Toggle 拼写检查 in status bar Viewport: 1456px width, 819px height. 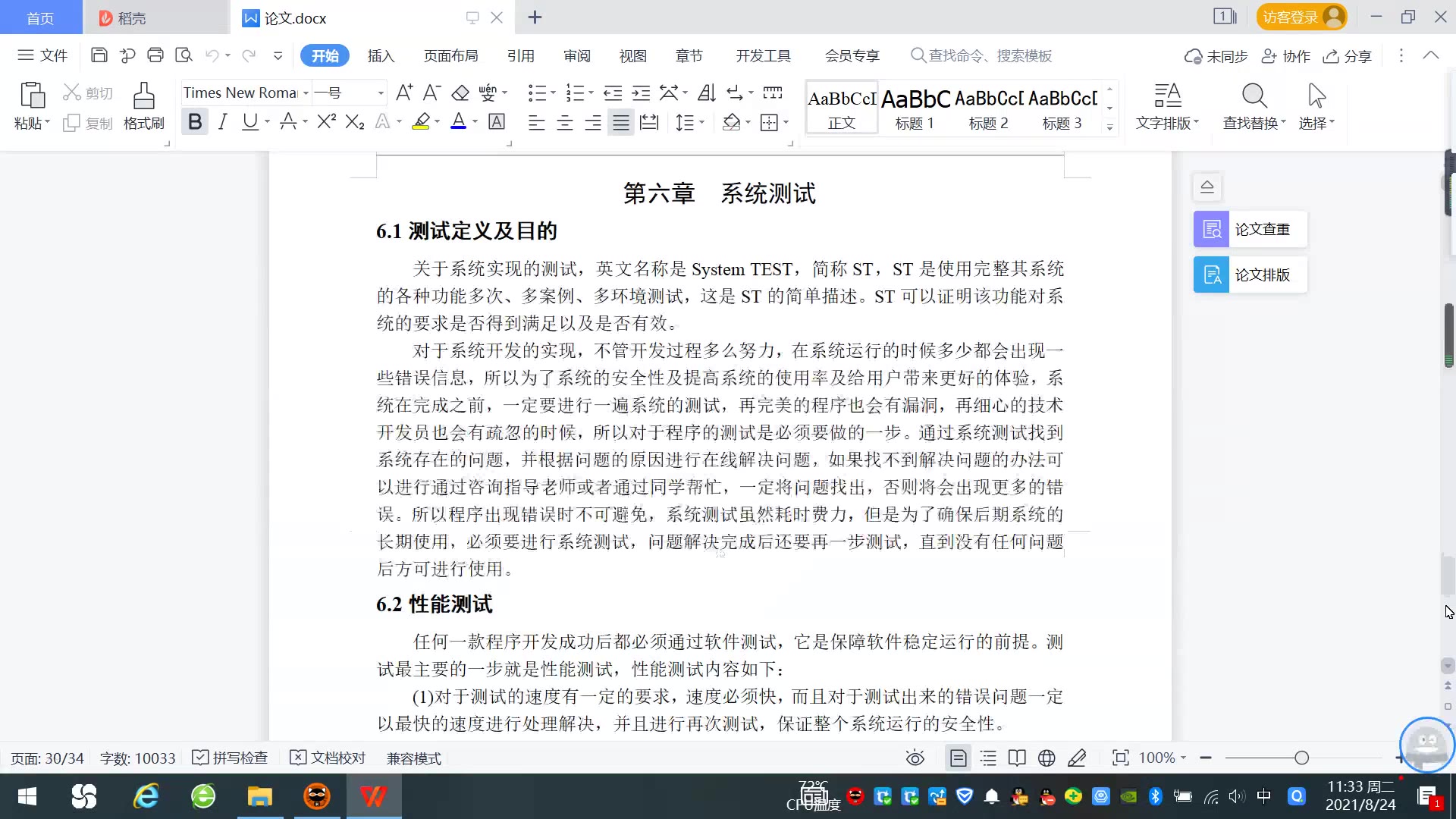tap(230, 758)
